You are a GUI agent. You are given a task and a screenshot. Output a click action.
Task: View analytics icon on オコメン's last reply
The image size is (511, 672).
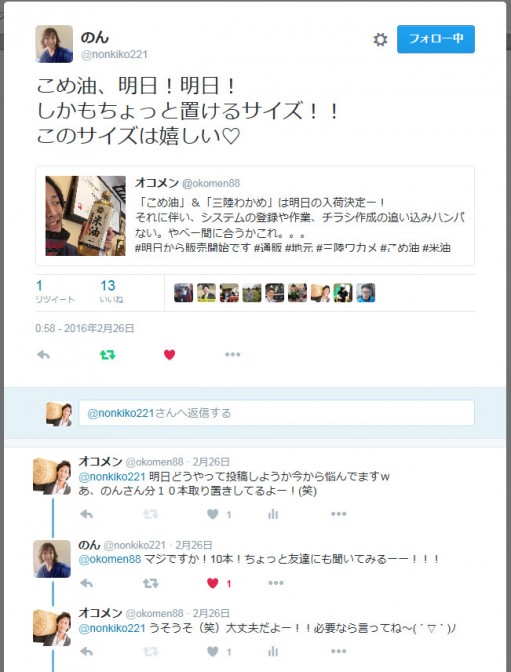(x=273, y=651)
